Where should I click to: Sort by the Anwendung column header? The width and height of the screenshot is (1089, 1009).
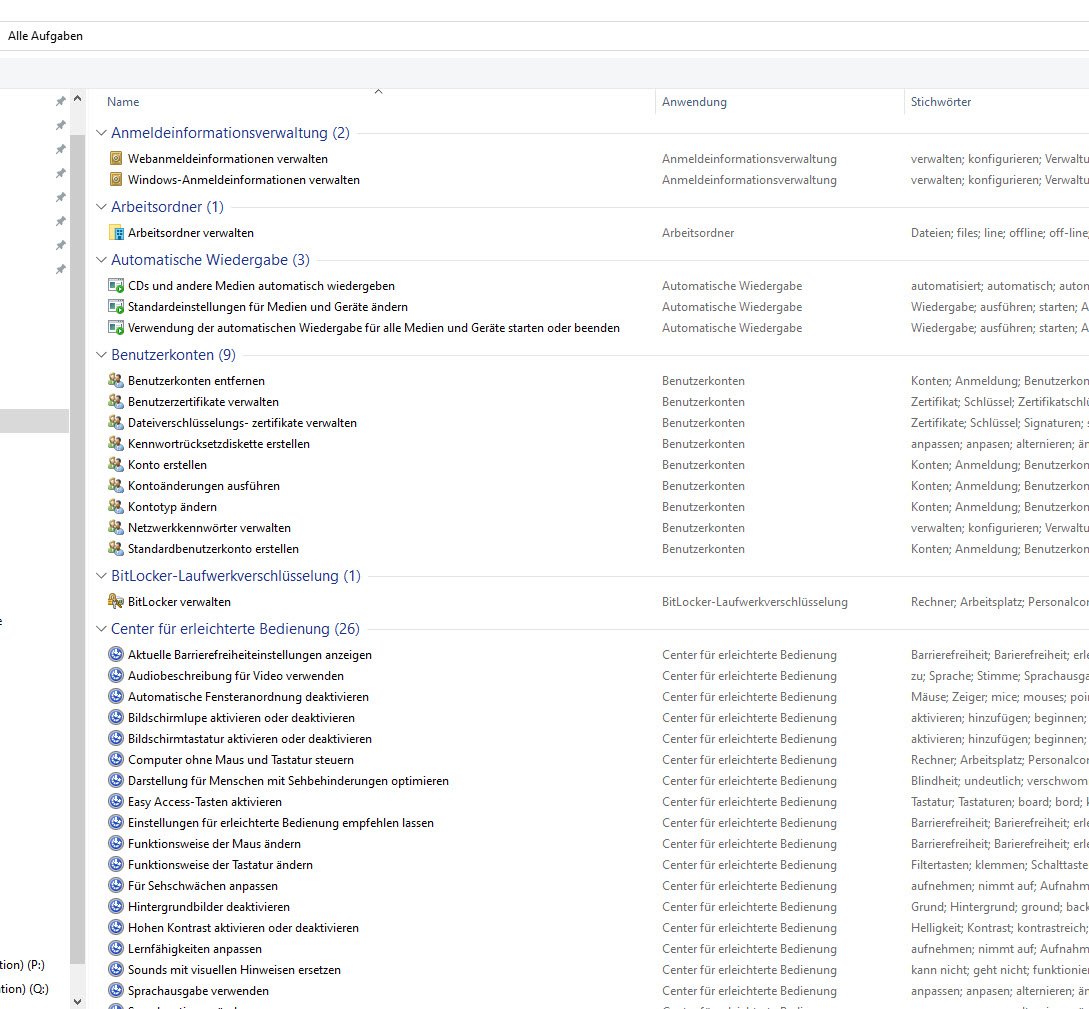coord(694,102)
